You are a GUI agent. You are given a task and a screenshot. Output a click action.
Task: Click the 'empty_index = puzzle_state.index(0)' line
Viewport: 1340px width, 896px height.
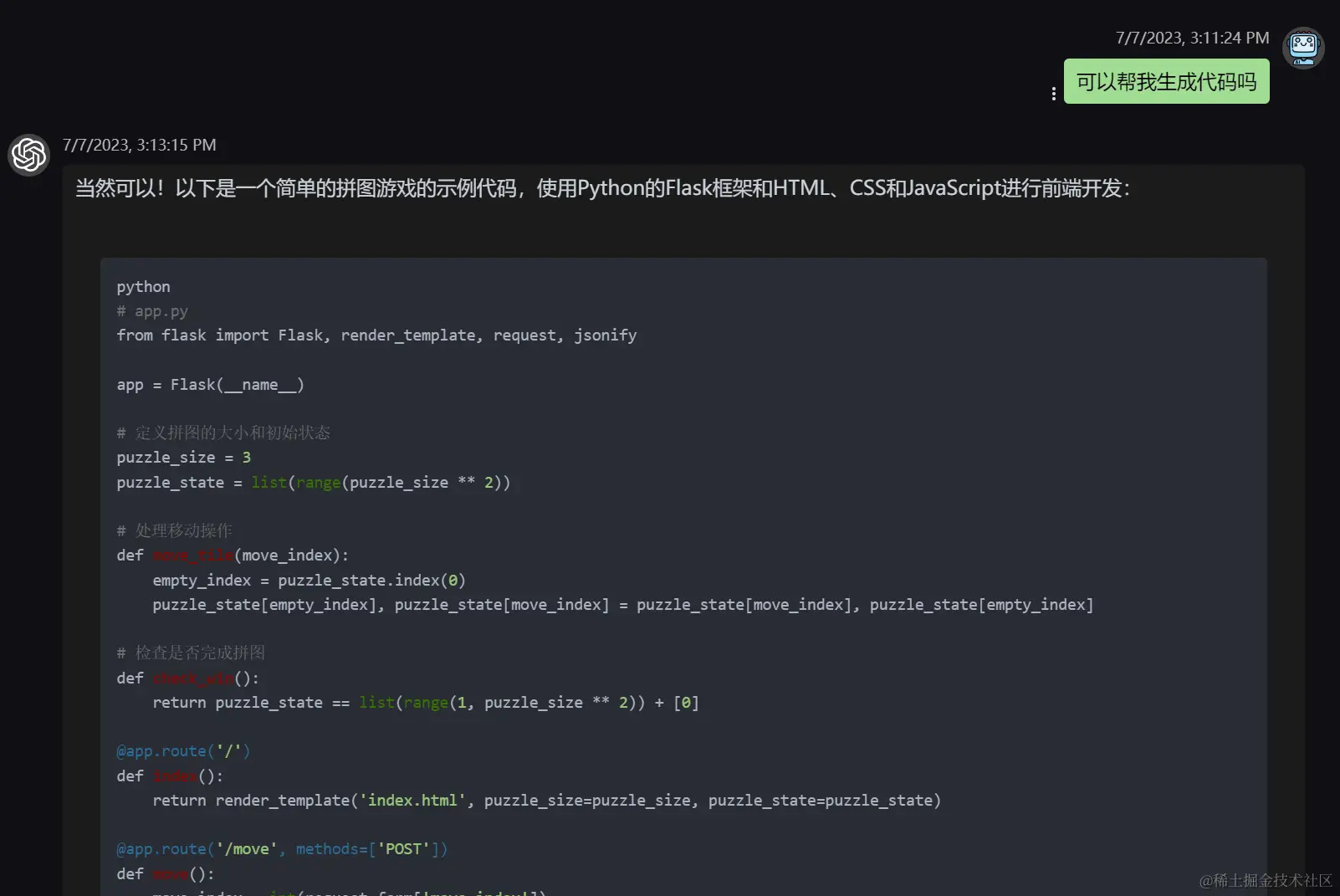click(309, 581)
